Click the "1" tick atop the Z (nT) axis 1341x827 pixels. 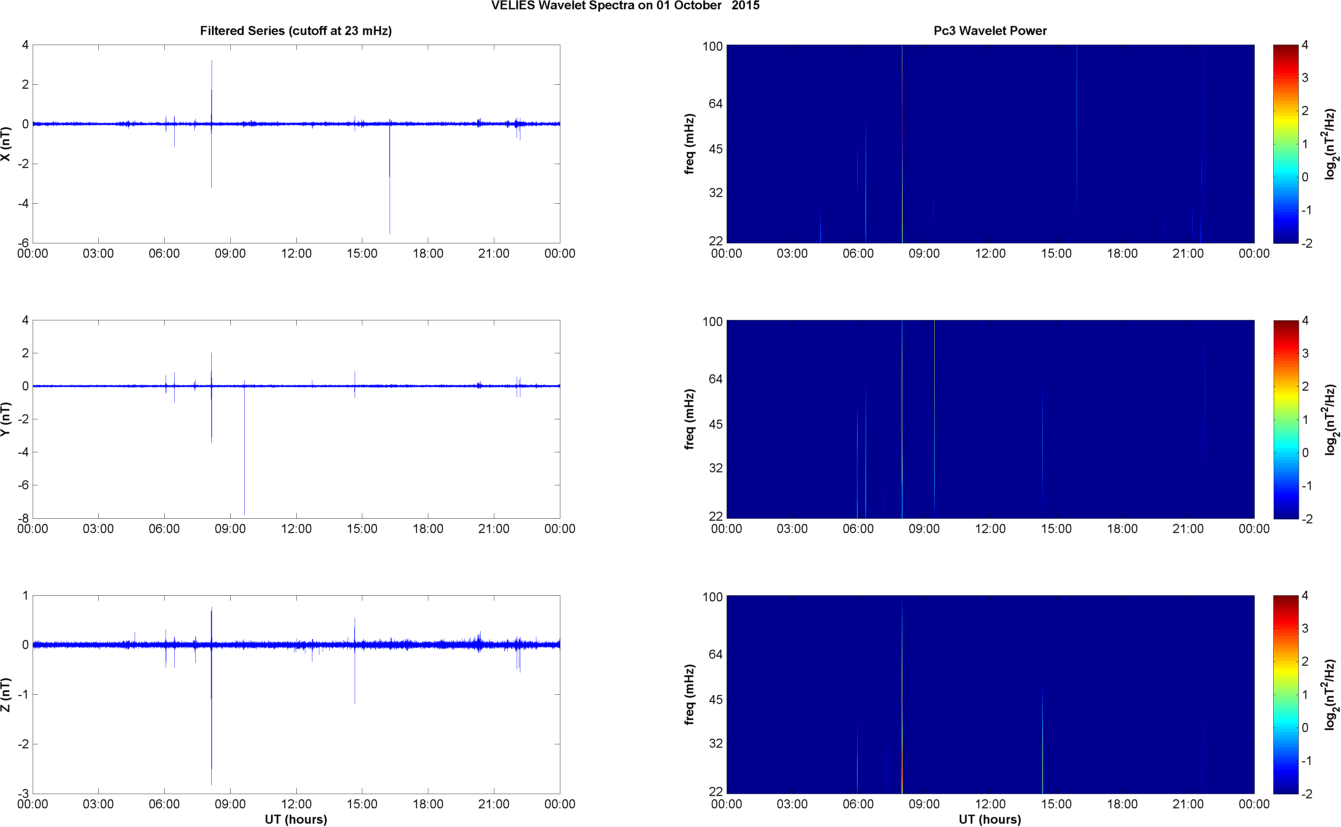24,597
